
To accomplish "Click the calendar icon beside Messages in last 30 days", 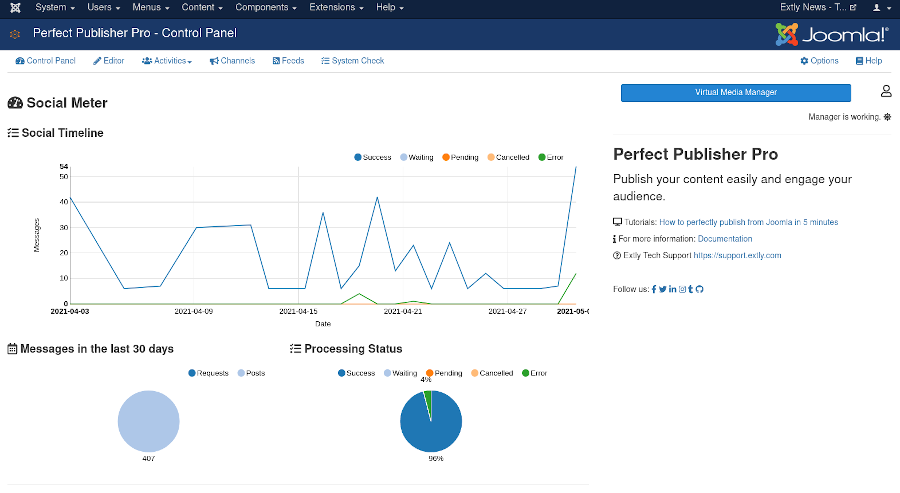I will [12, 349].
